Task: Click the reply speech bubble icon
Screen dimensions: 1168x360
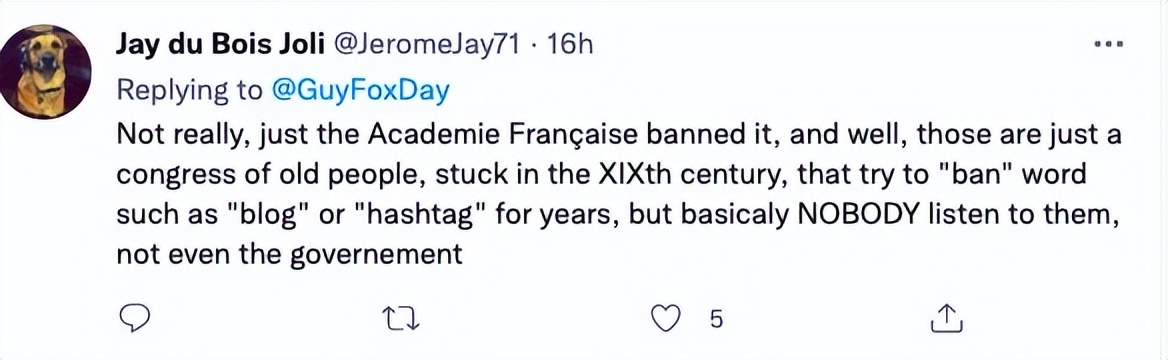Action: tap(136, 319)
